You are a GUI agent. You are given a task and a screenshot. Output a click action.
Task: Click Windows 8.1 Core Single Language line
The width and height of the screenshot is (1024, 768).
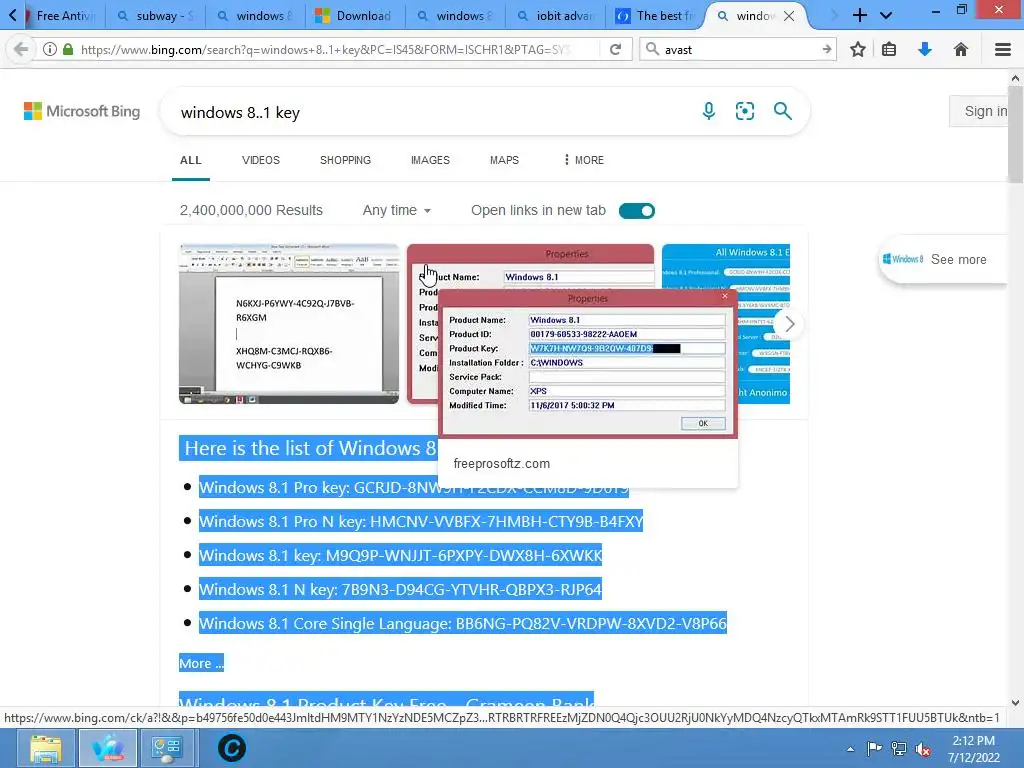coord(462,623)
